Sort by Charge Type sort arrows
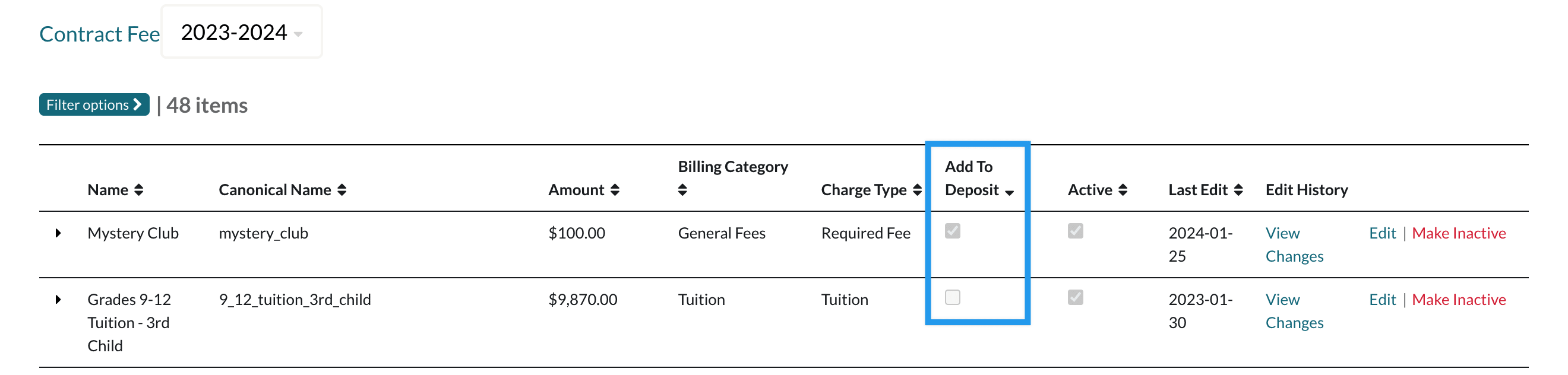1568x375 pixels. pos(917,190)
